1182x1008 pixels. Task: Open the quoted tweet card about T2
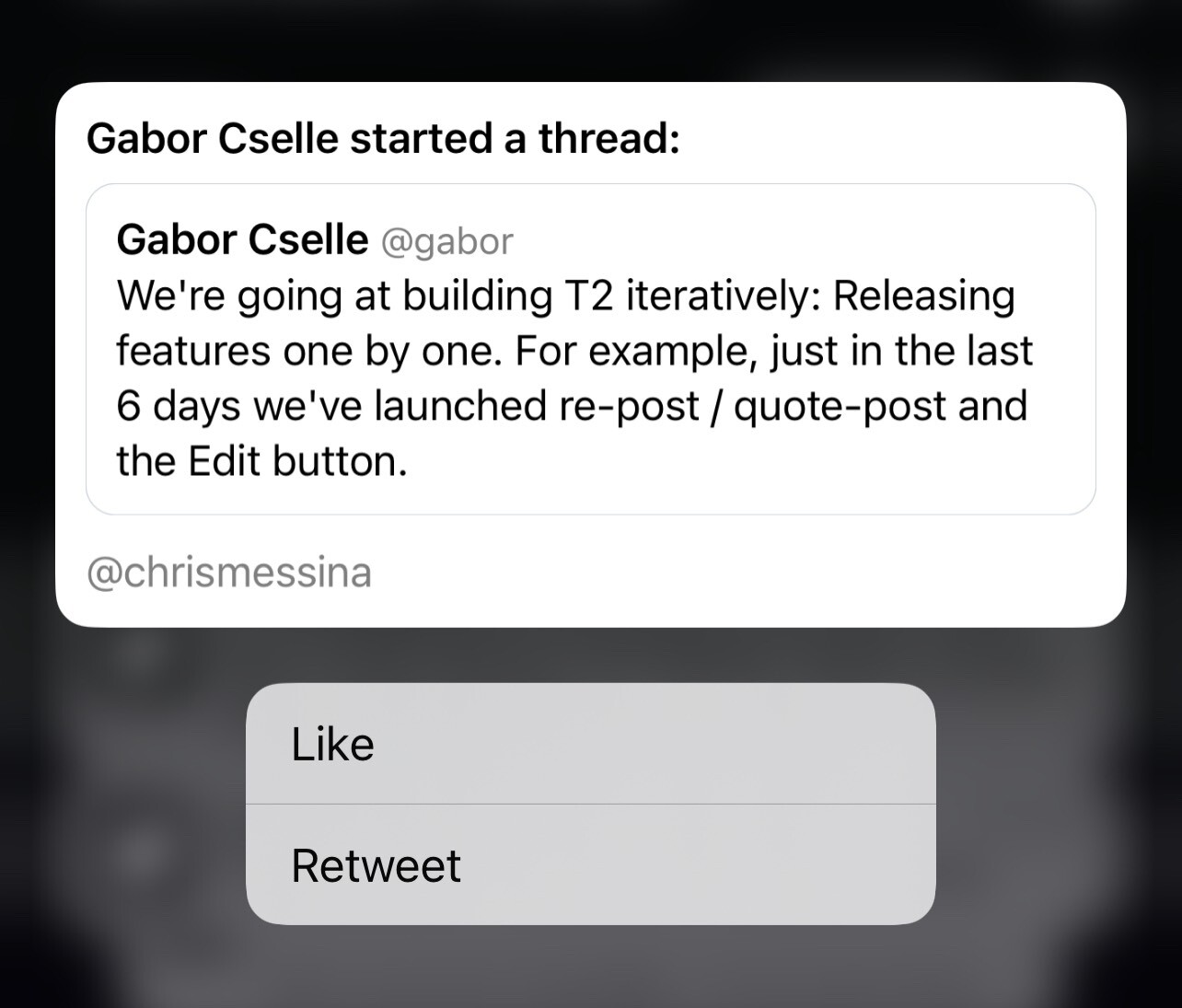pos(590,349)
